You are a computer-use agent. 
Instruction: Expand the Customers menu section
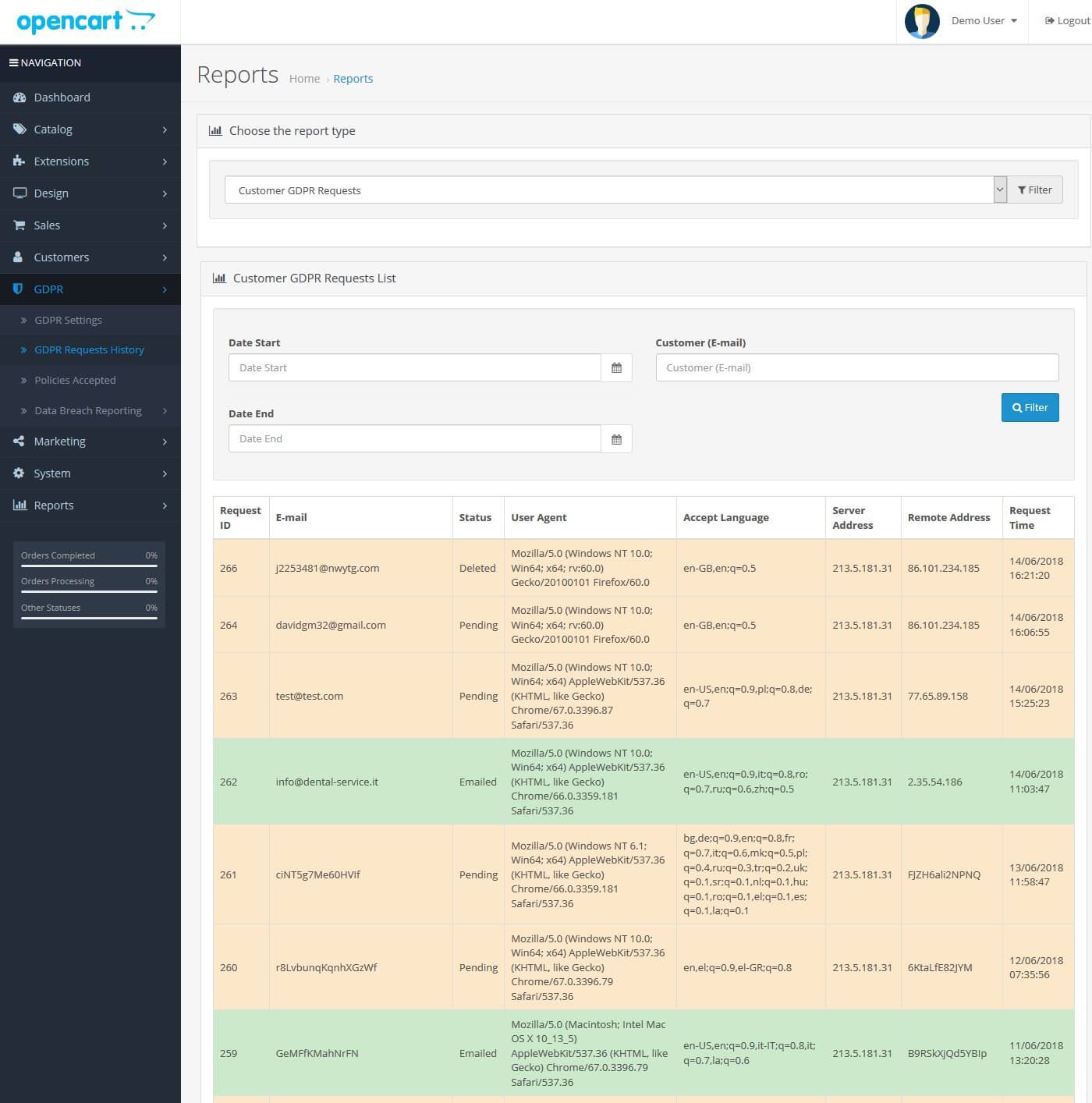click(x=62, y=257)
